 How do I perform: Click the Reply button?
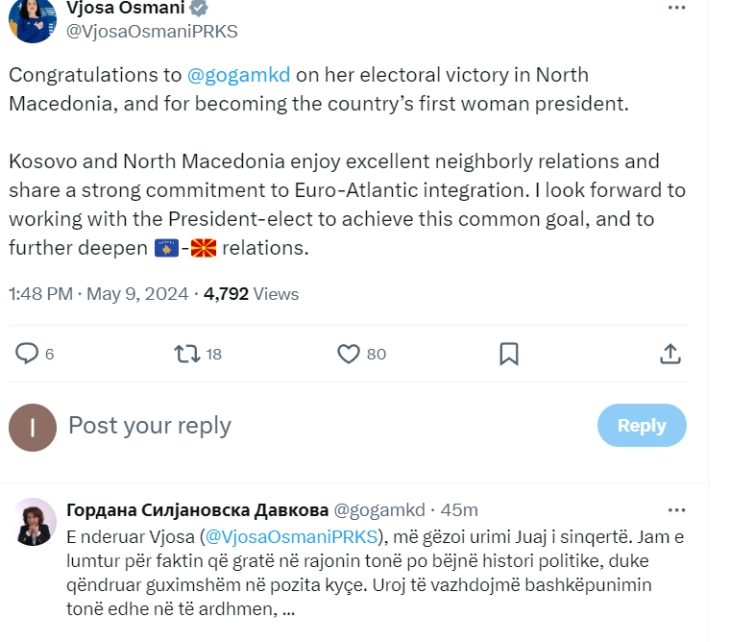(641, 425)
